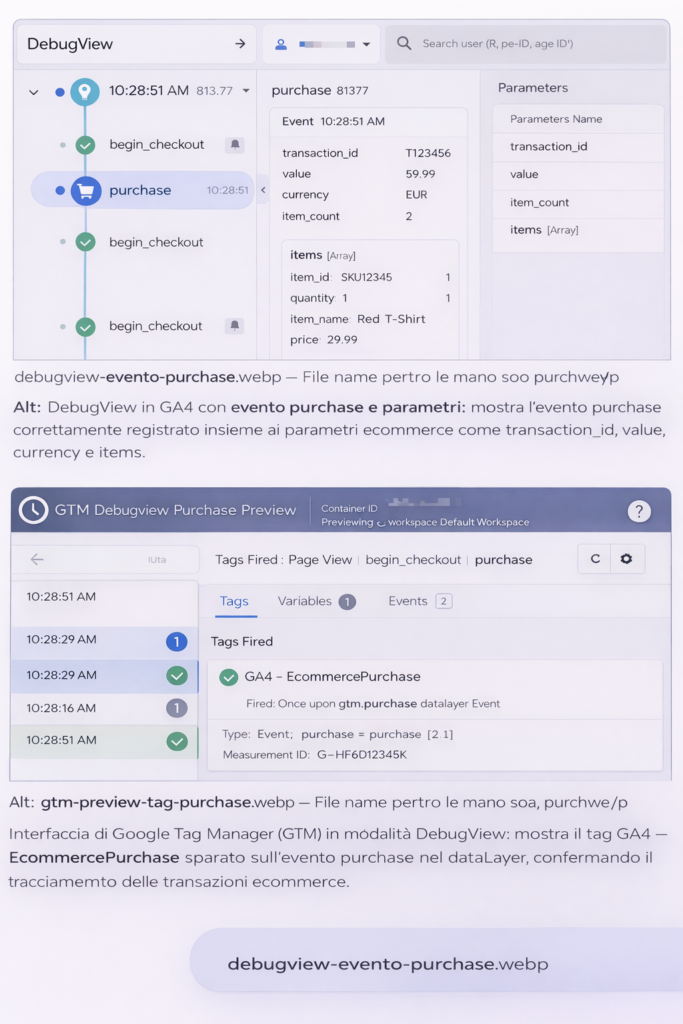Click the debugview-evento-purchase.webp pill at bottom
The image size is (683, 1024).
tap(436, 960)
